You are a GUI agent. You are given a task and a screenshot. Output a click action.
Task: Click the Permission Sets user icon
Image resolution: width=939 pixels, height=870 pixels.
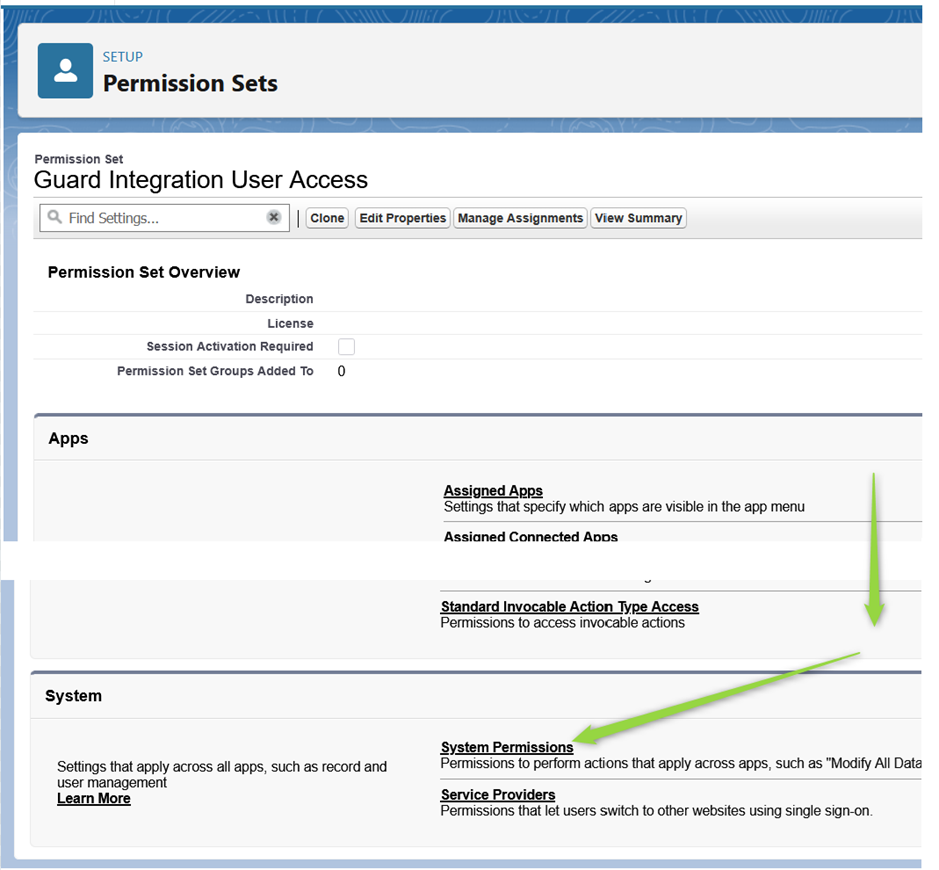(65, 71)
